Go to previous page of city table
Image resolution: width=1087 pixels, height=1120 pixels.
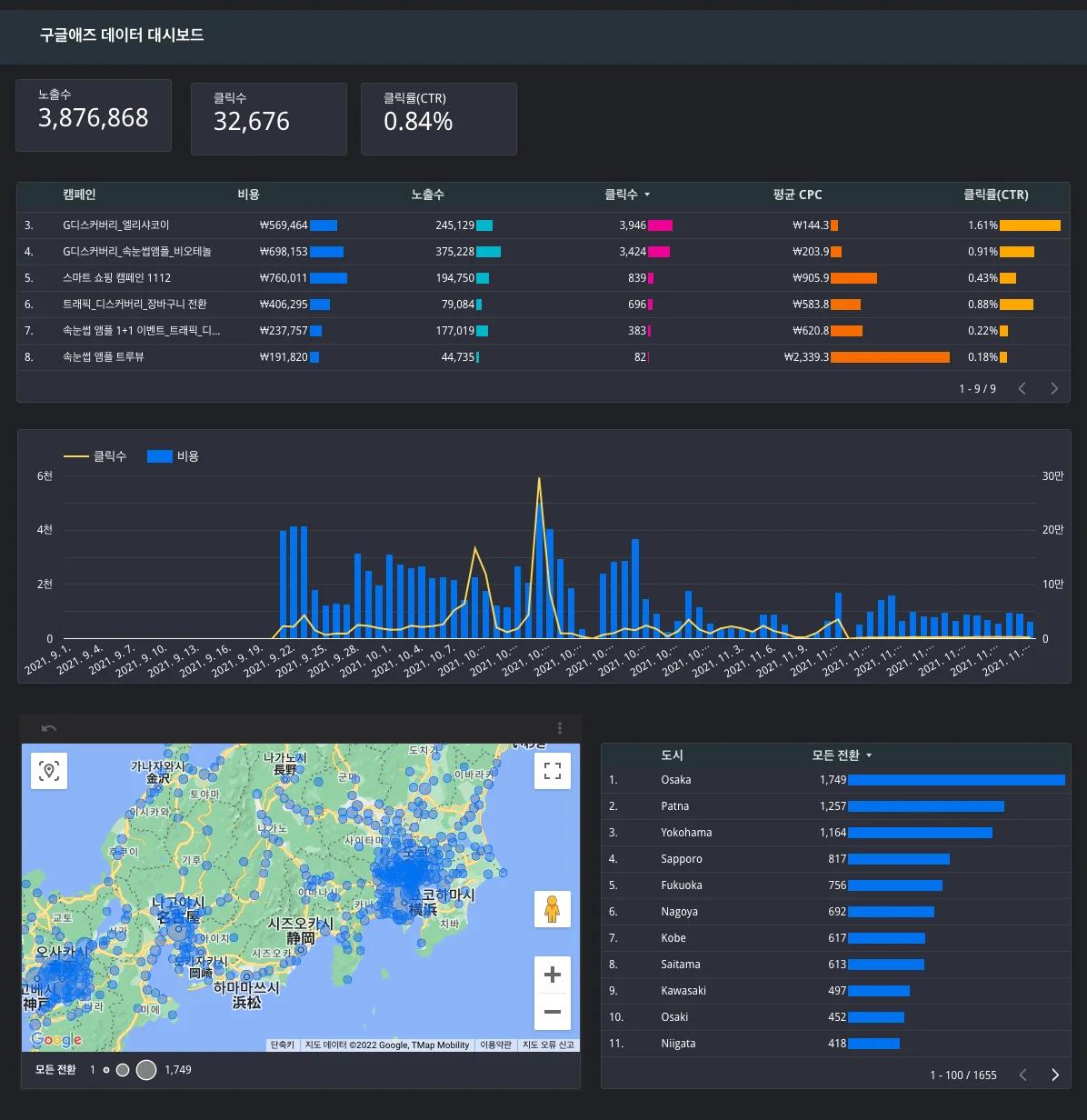pos(1023,1075)
